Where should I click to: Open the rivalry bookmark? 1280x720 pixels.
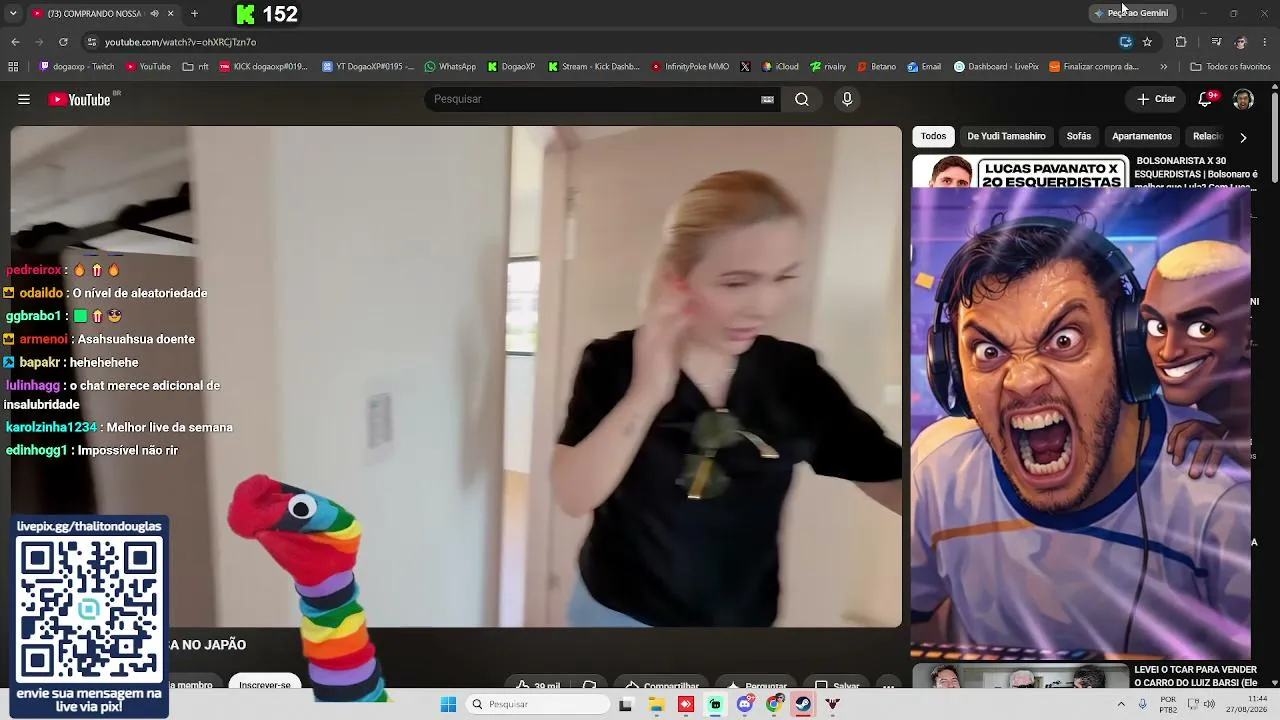coord(828,67)
